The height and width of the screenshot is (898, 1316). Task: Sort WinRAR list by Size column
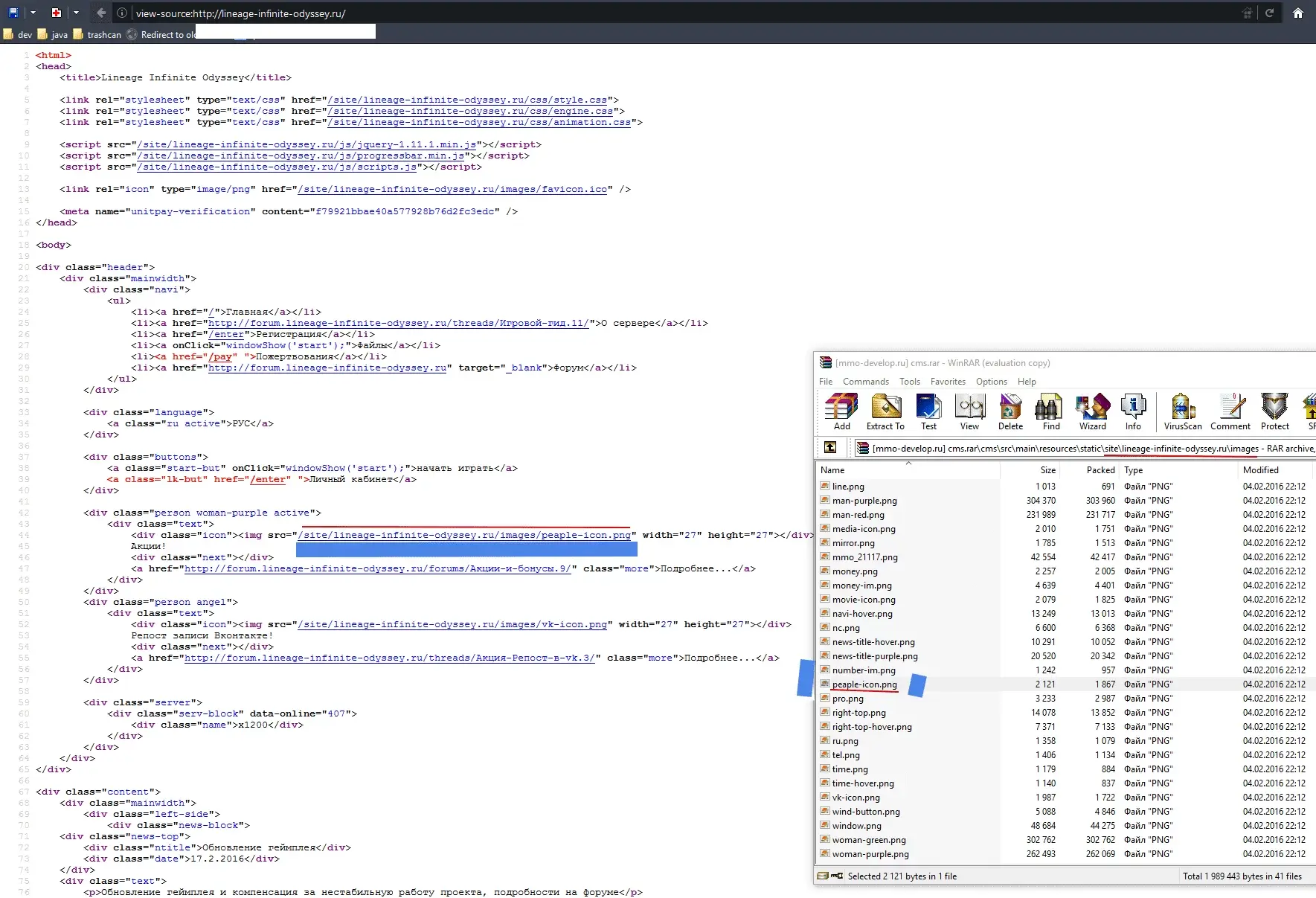(x=1030, y=470)
